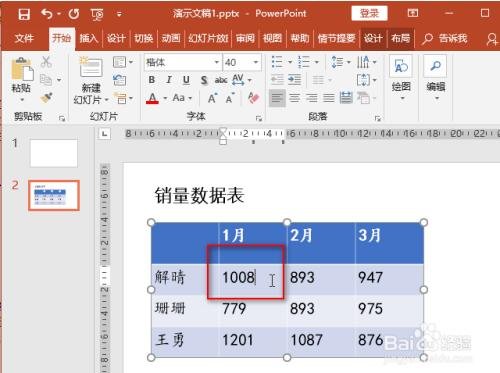Click Increase Font Size icon
500x373 pixels.
[212, 98]
